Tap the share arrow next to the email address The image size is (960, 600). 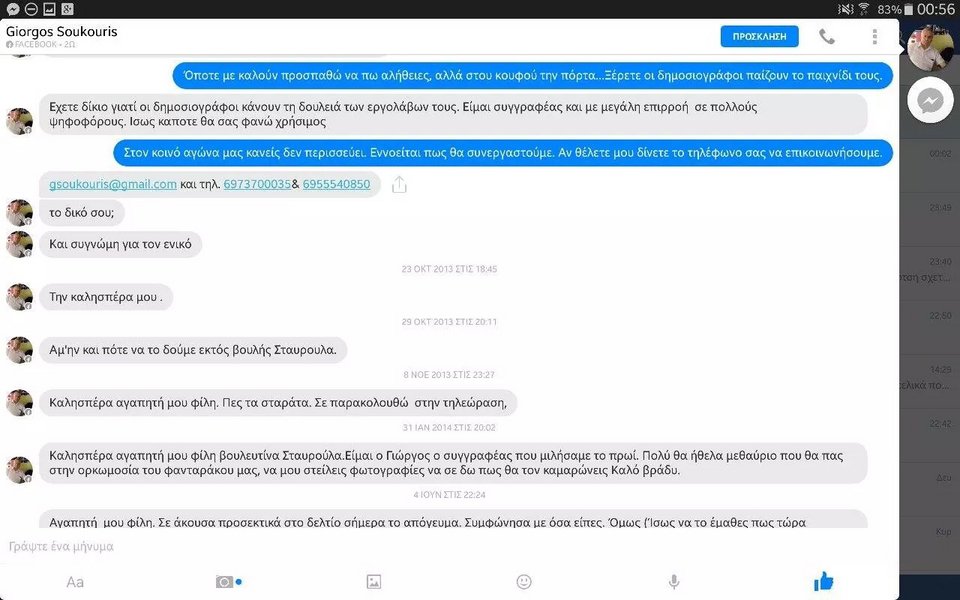399,184
